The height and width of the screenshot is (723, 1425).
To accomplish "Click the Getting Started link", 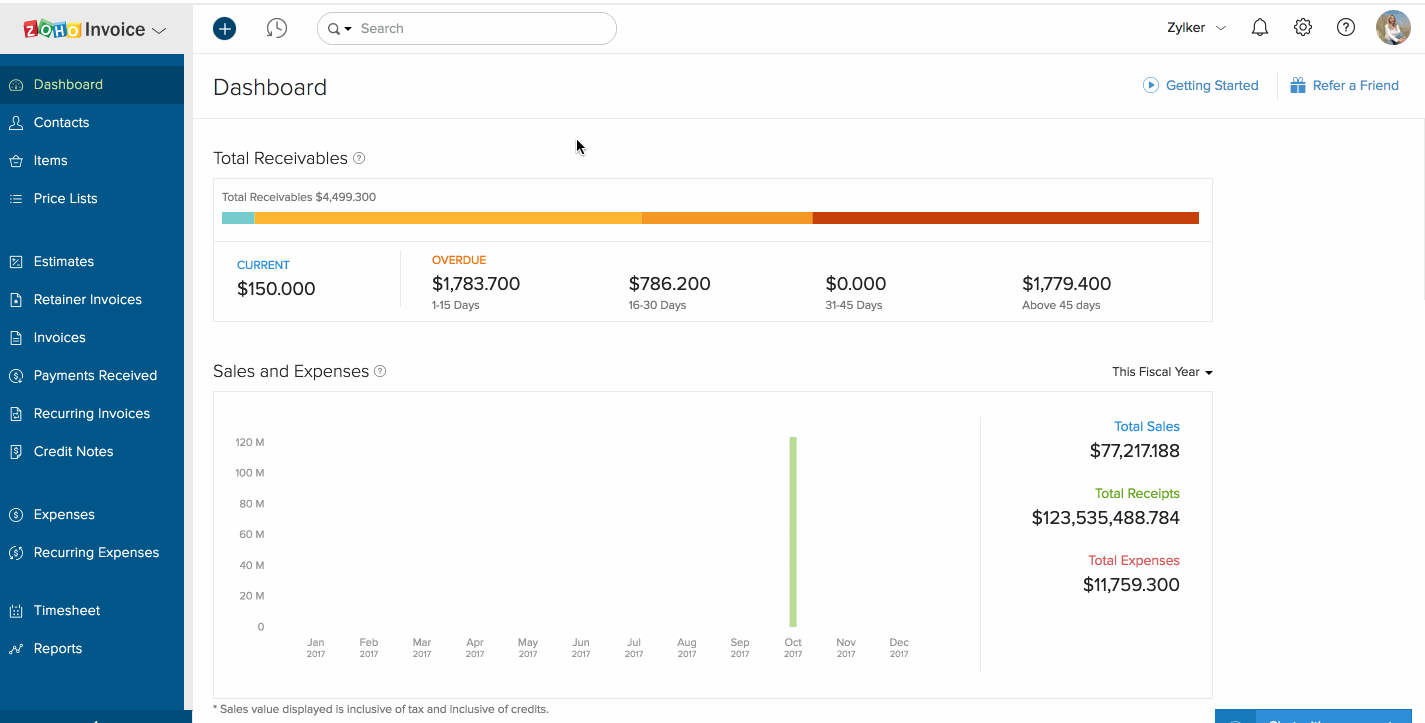I will 1211,85.
